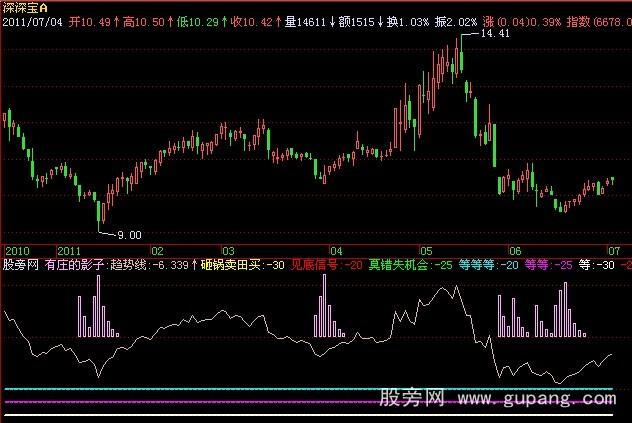Click the close price 收10.42

252,22
